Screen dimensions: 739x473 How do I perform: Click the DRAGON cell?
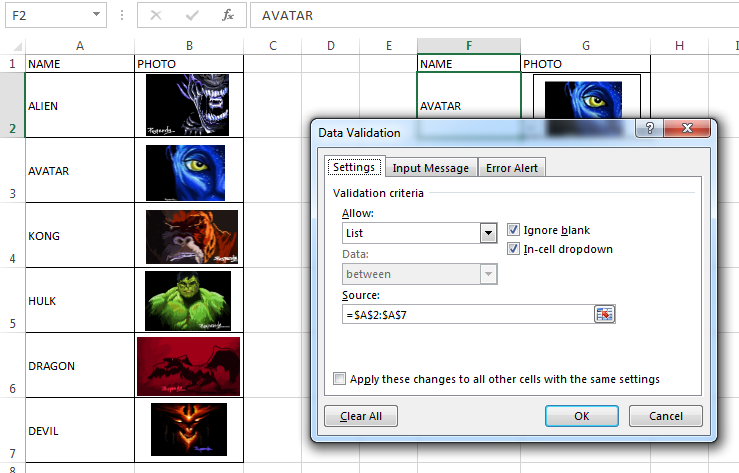[x=80, y=365]
